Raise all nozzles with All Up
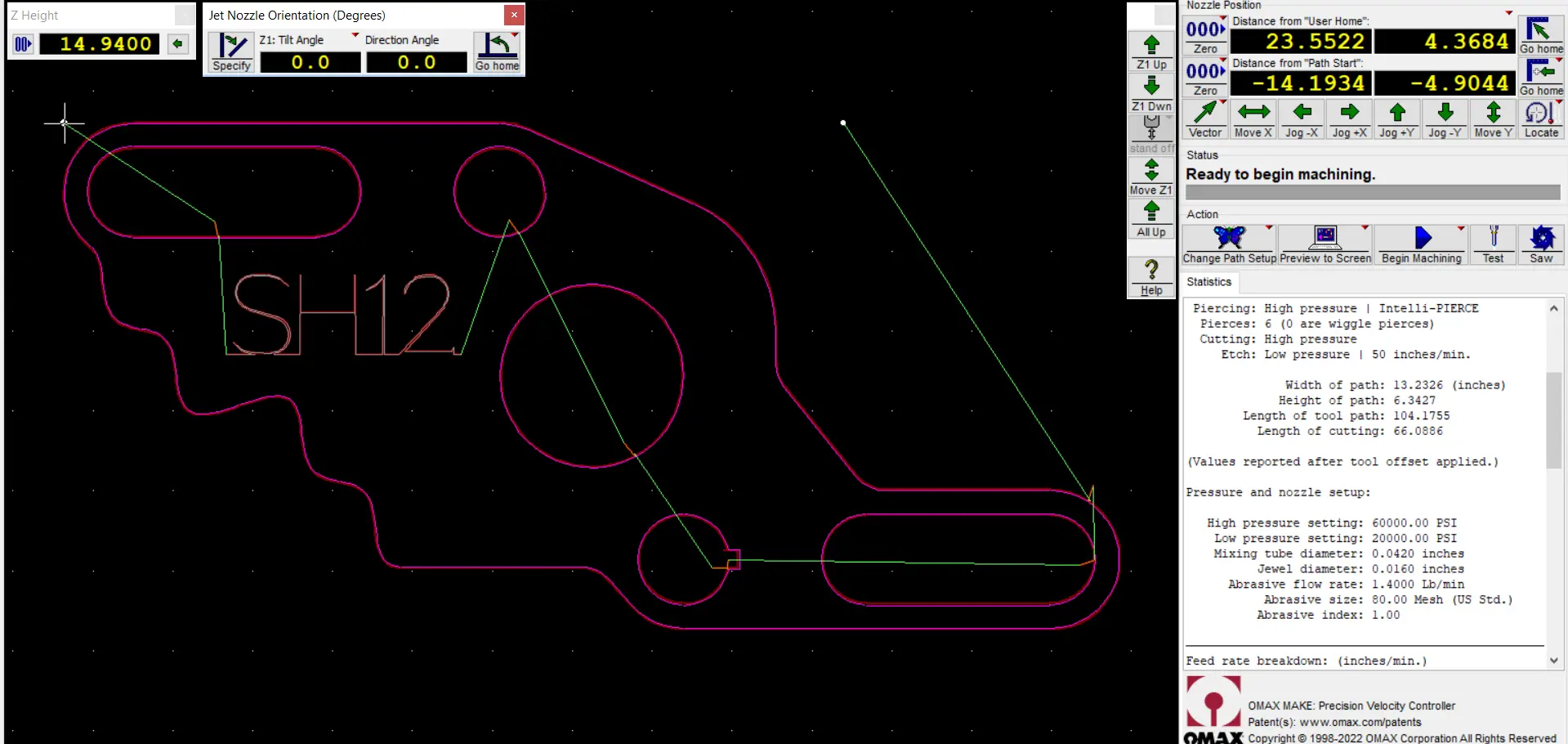Viewport: 1568px width, 744px height. point(1151,219)
